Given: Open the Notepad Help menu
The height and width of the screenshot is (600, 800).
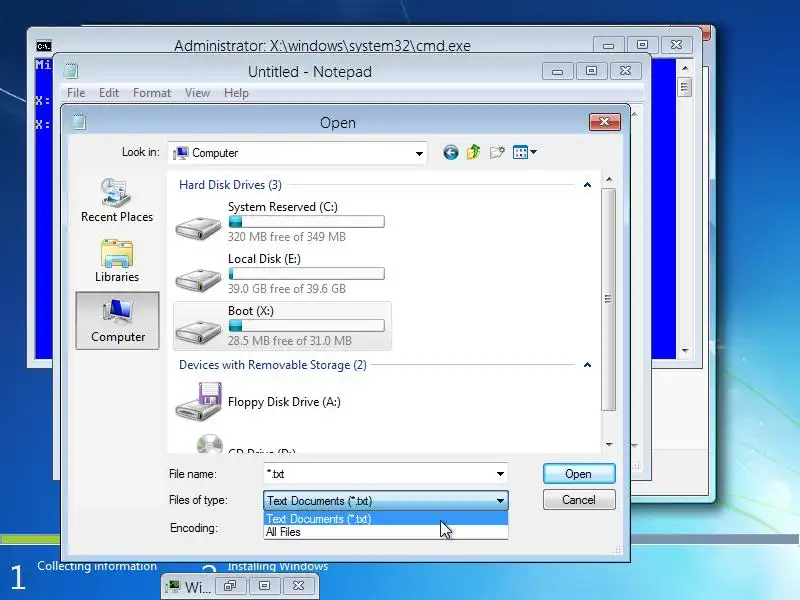Looking at the screenshot, I should (236, 93).
